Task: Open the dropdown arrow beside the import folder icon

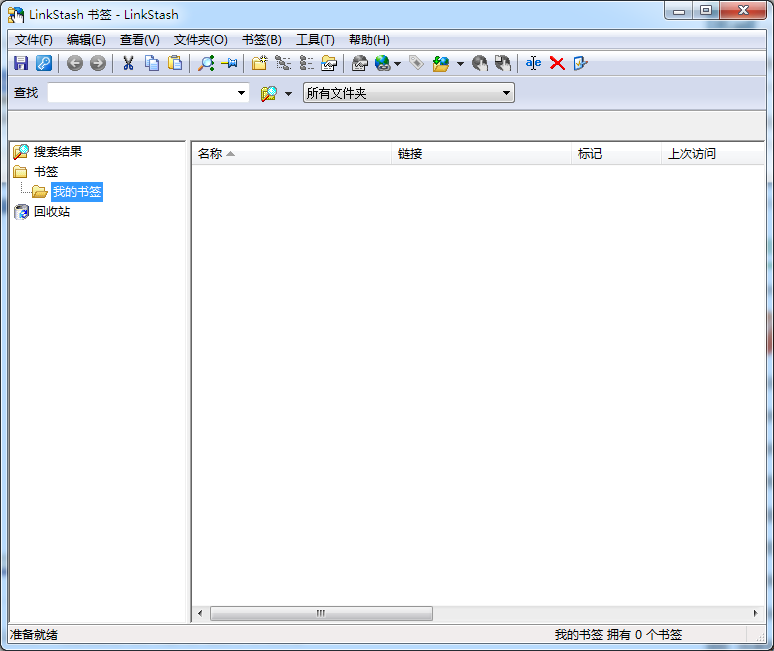Action: click(x=460, y=64)
